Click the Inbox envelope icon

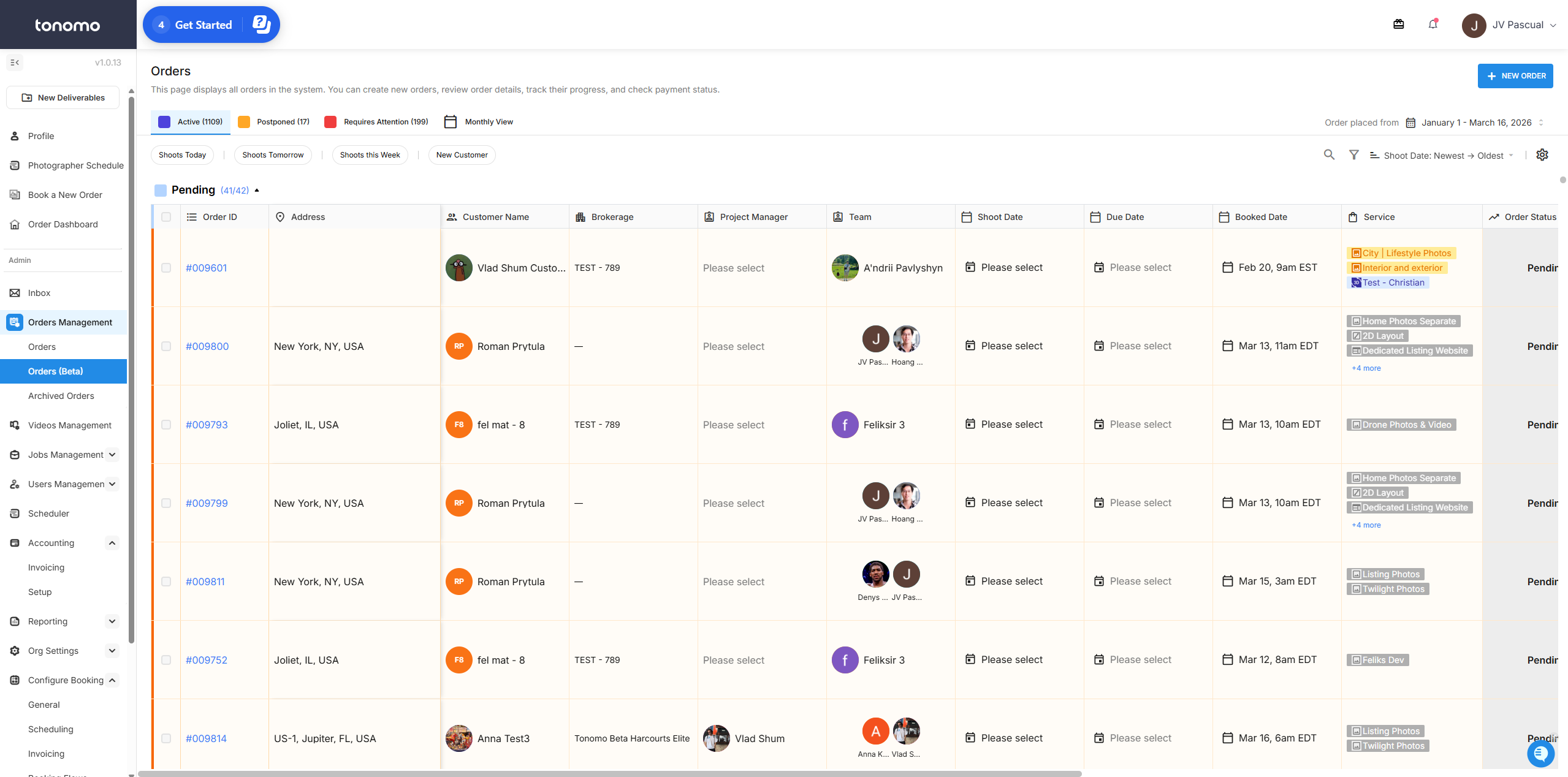[x=15, y=293]
